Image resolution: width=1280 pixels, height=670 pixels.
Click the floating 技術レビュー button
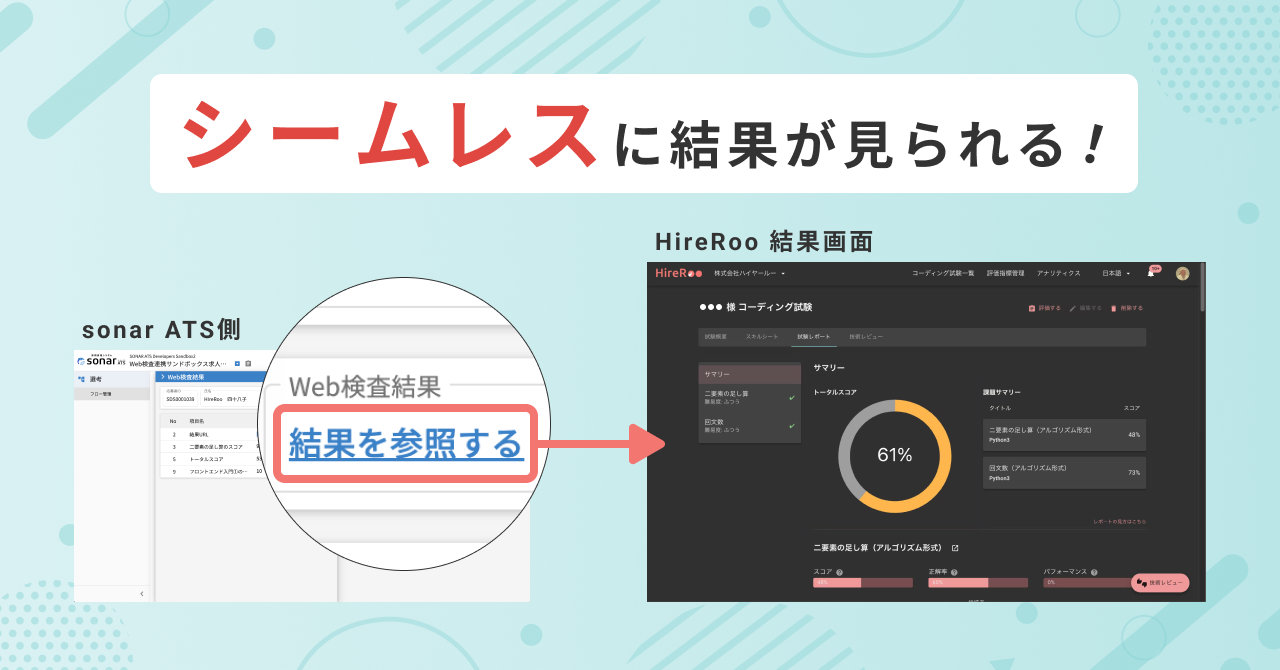click(1160, 582)
